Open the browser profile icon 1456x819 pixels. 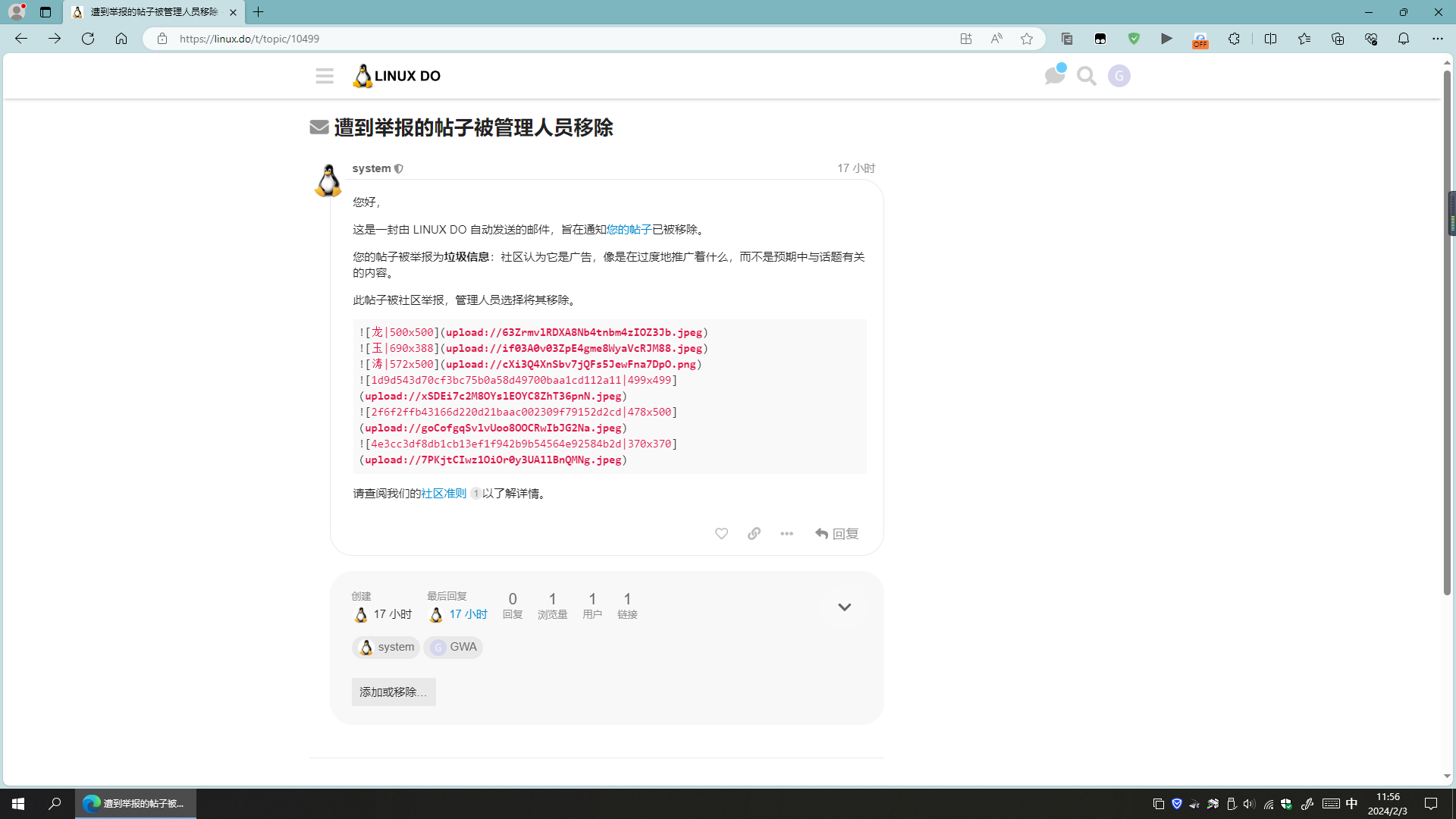click(x=17, y=12)
